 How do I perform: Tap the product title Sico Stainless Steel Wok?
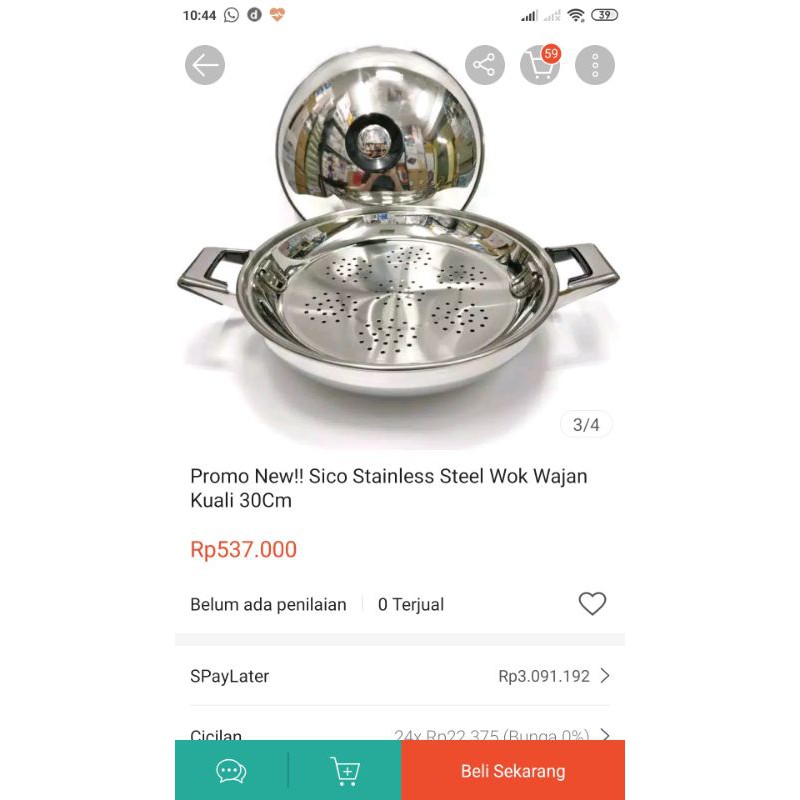pyautogui.click(x=389, y=488)
